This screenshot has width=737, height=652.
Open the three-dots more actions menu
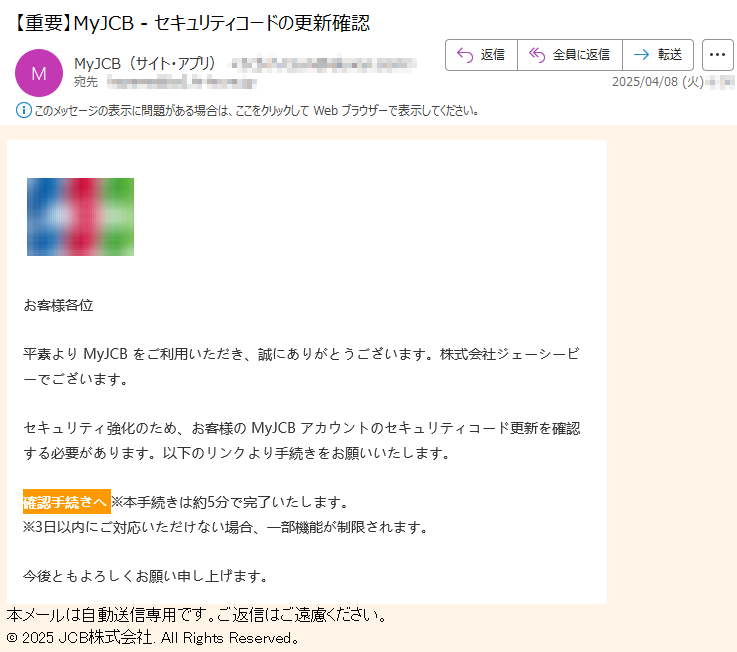click(x=717, y=55)
